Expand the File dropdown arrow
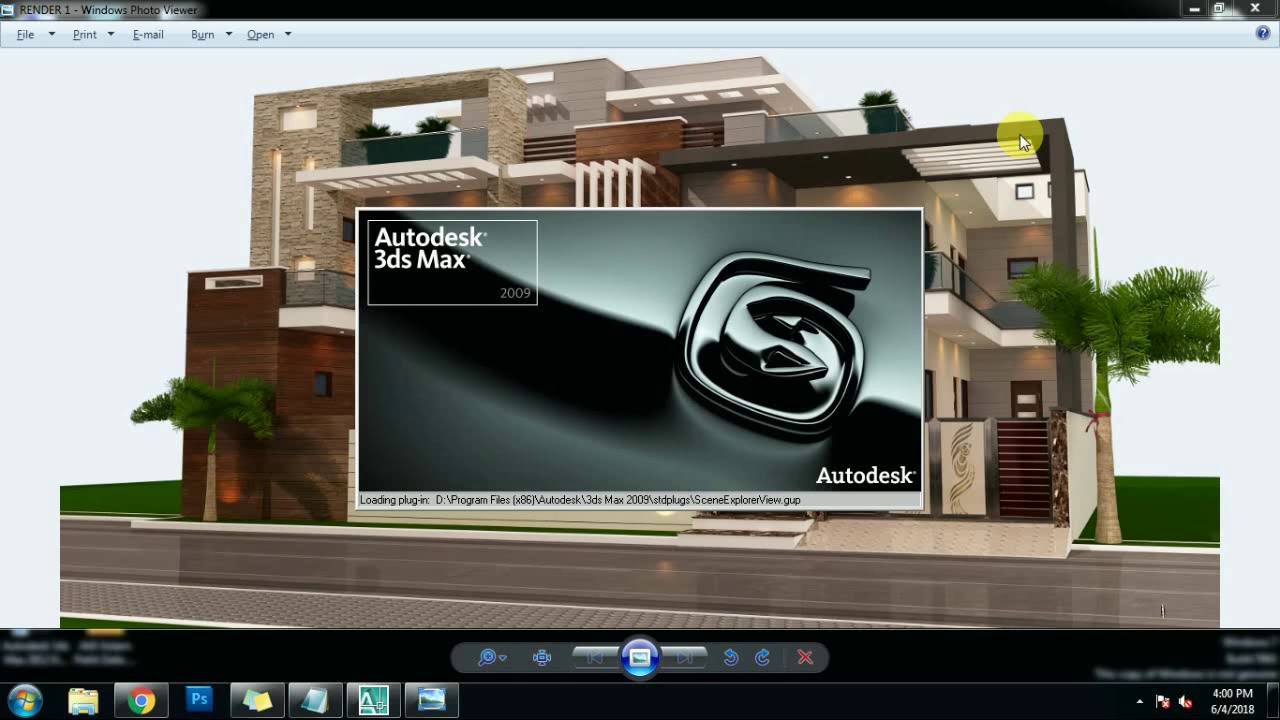This screenshot has width=1280, height=720. 52,34
